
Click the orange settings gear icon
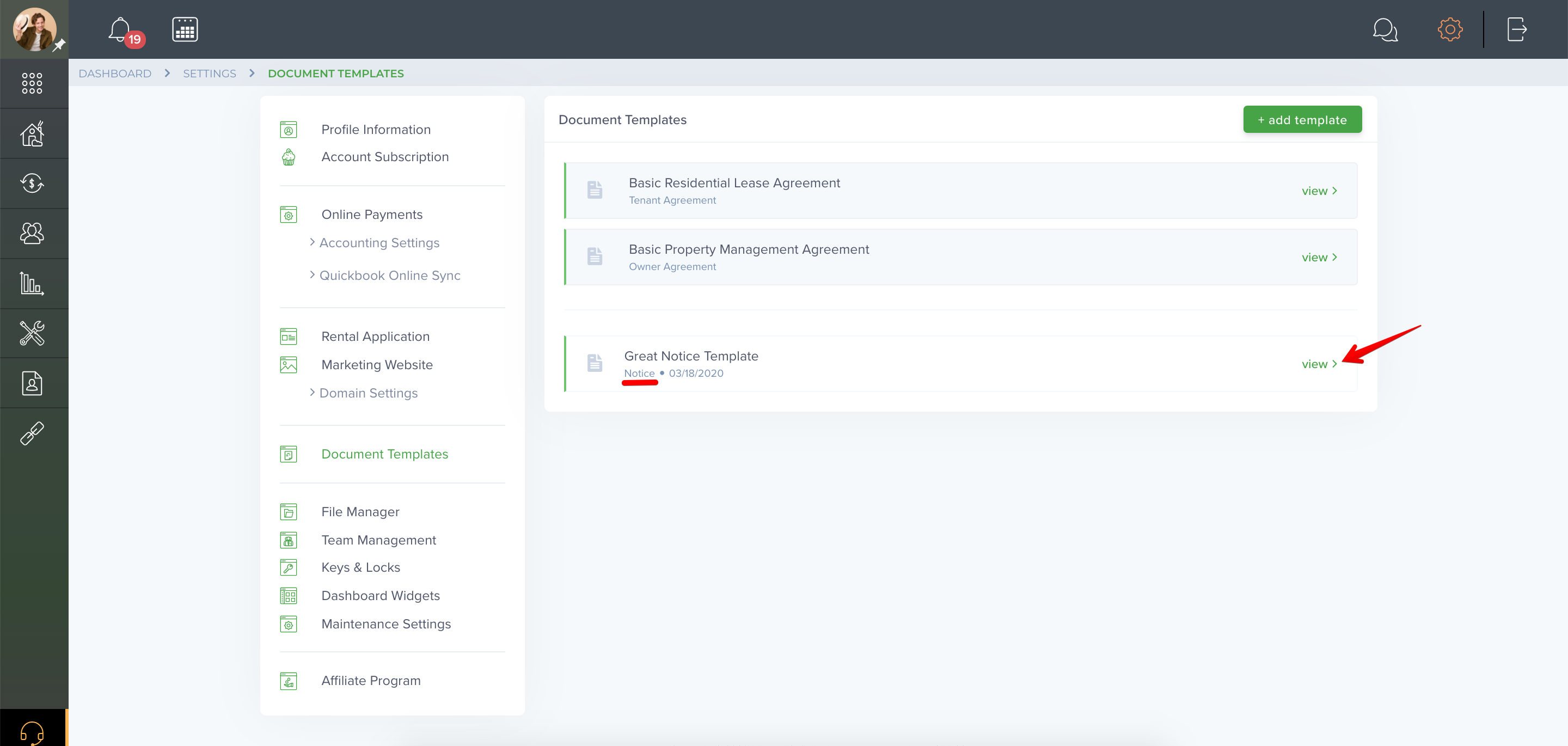(1450, 29)
